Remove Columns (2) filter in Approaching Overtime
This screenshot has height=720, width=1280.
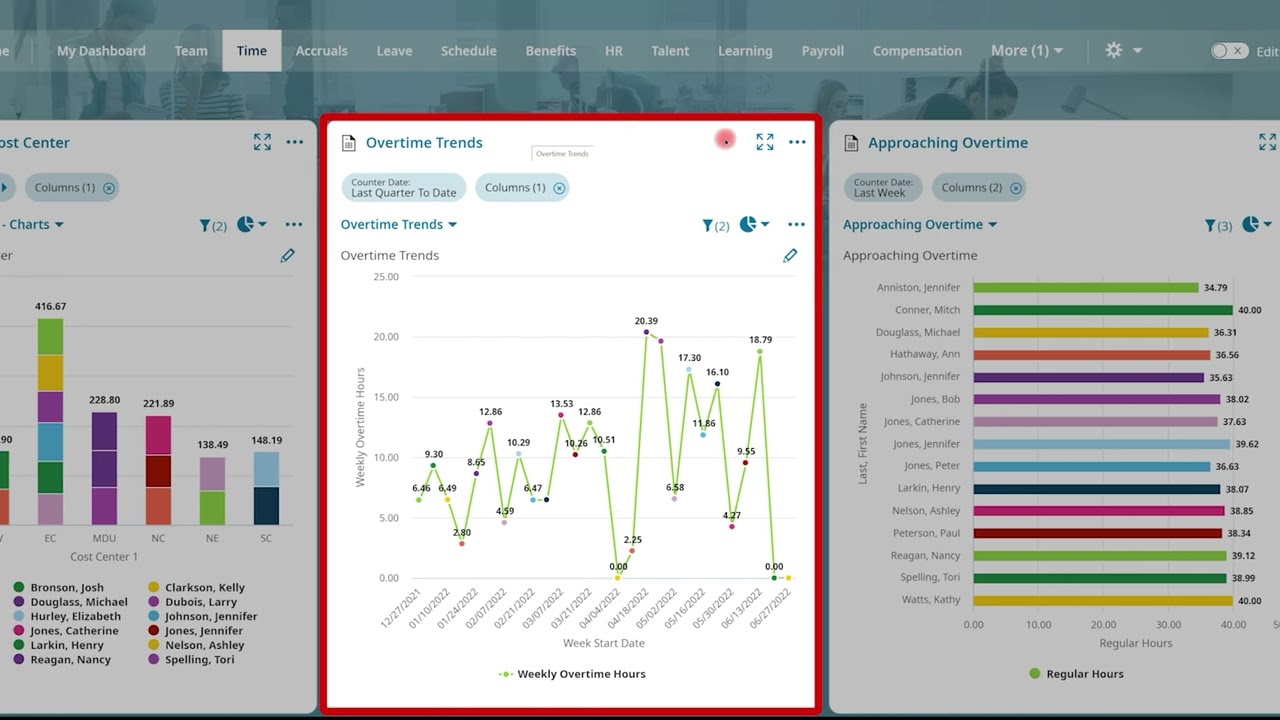point(1016,188)
